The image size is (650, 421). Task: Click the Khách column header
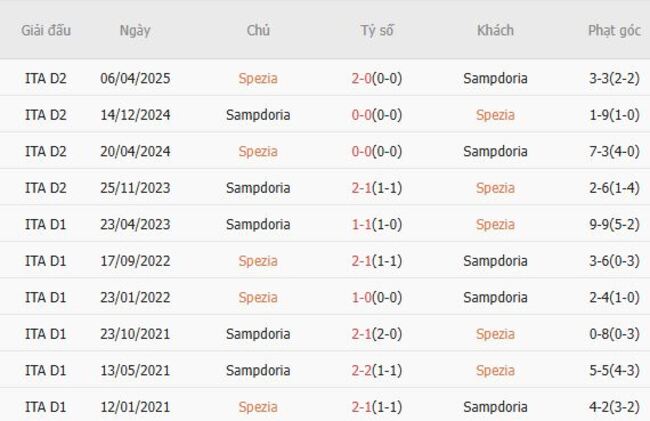(x=495, y=30)
